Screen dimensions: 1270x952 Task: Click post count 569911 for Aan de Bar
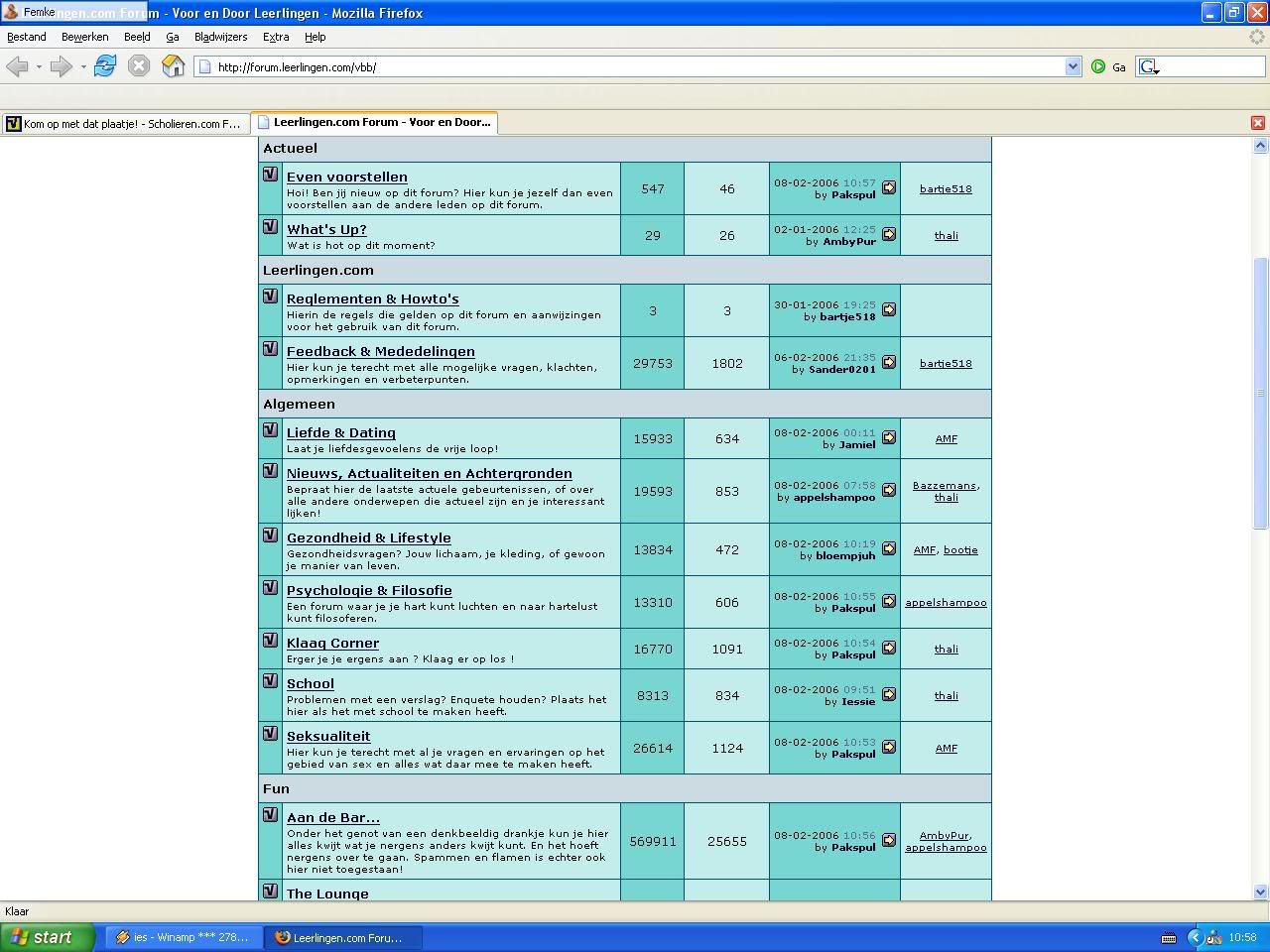pos(653,841)
